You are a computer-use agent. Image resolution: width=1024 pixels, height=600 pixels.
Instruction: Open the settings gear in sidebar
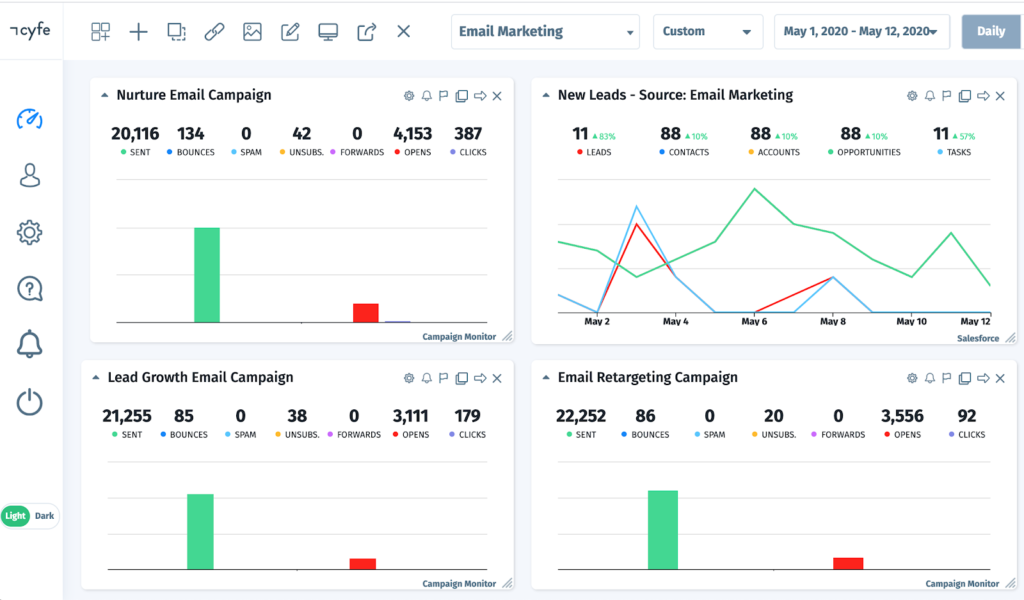click(x=29, y=232)
